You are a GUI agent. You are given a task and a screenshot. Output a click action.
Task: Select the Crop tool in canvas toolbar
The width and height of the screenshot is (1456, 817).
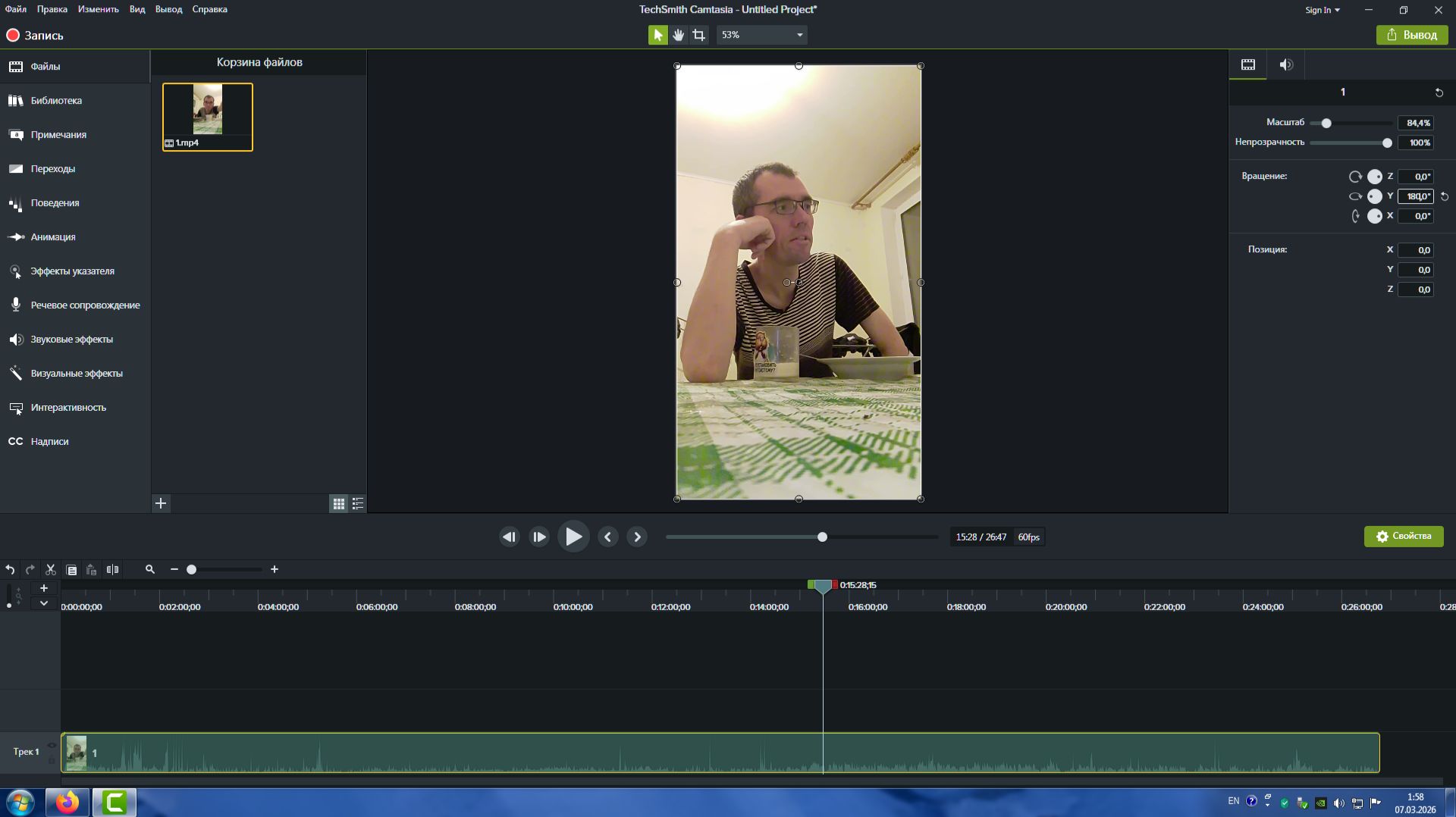(x=698, y=35)
